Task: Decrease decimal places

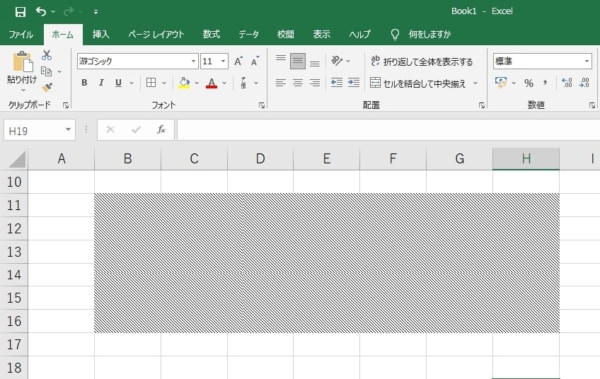Action: click(x=584, y=83)
